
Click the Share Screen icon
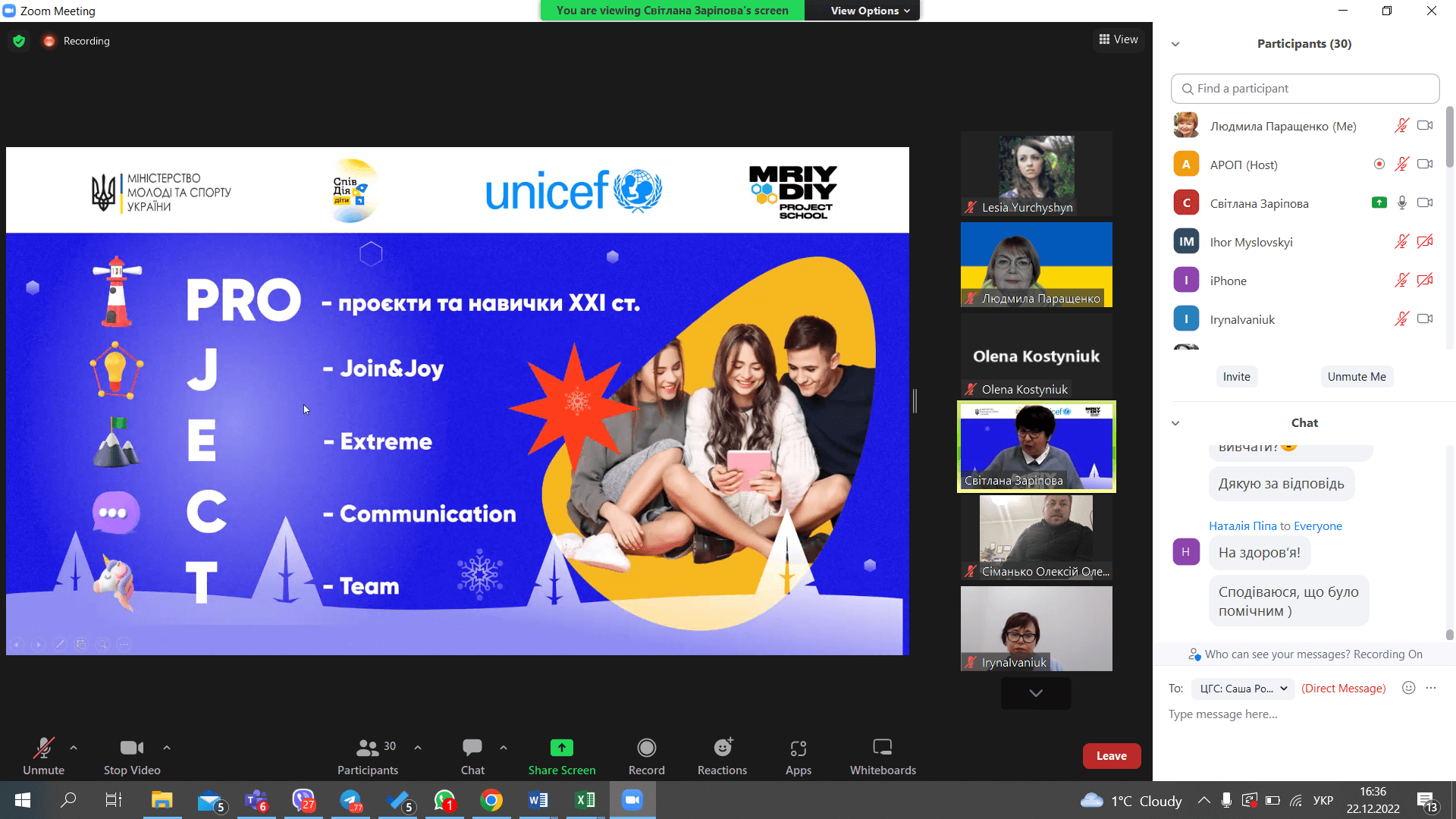coord(561,748)
